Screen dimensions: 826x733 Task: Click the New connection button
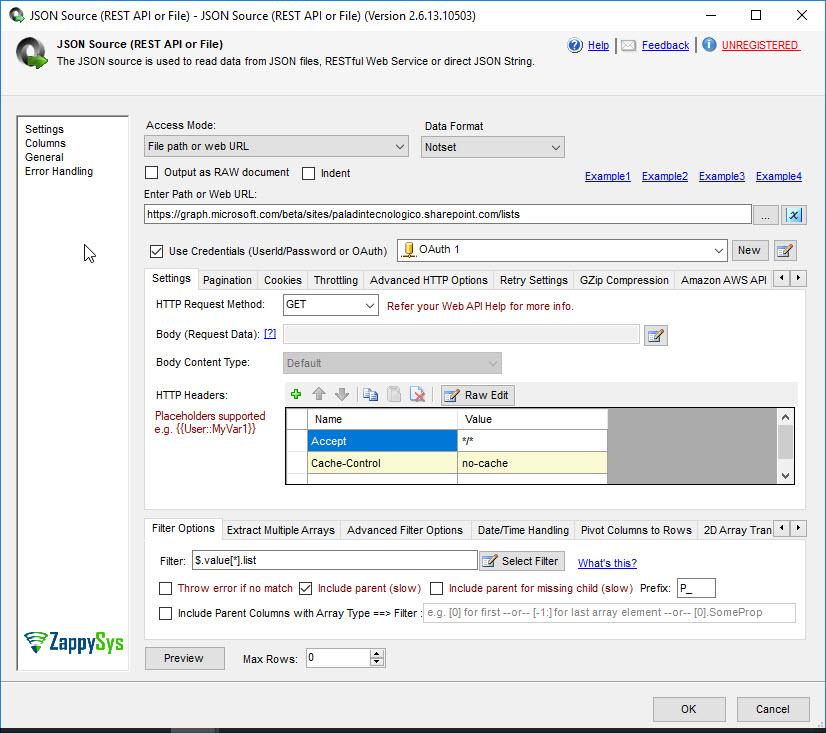[x=750, y=250]
